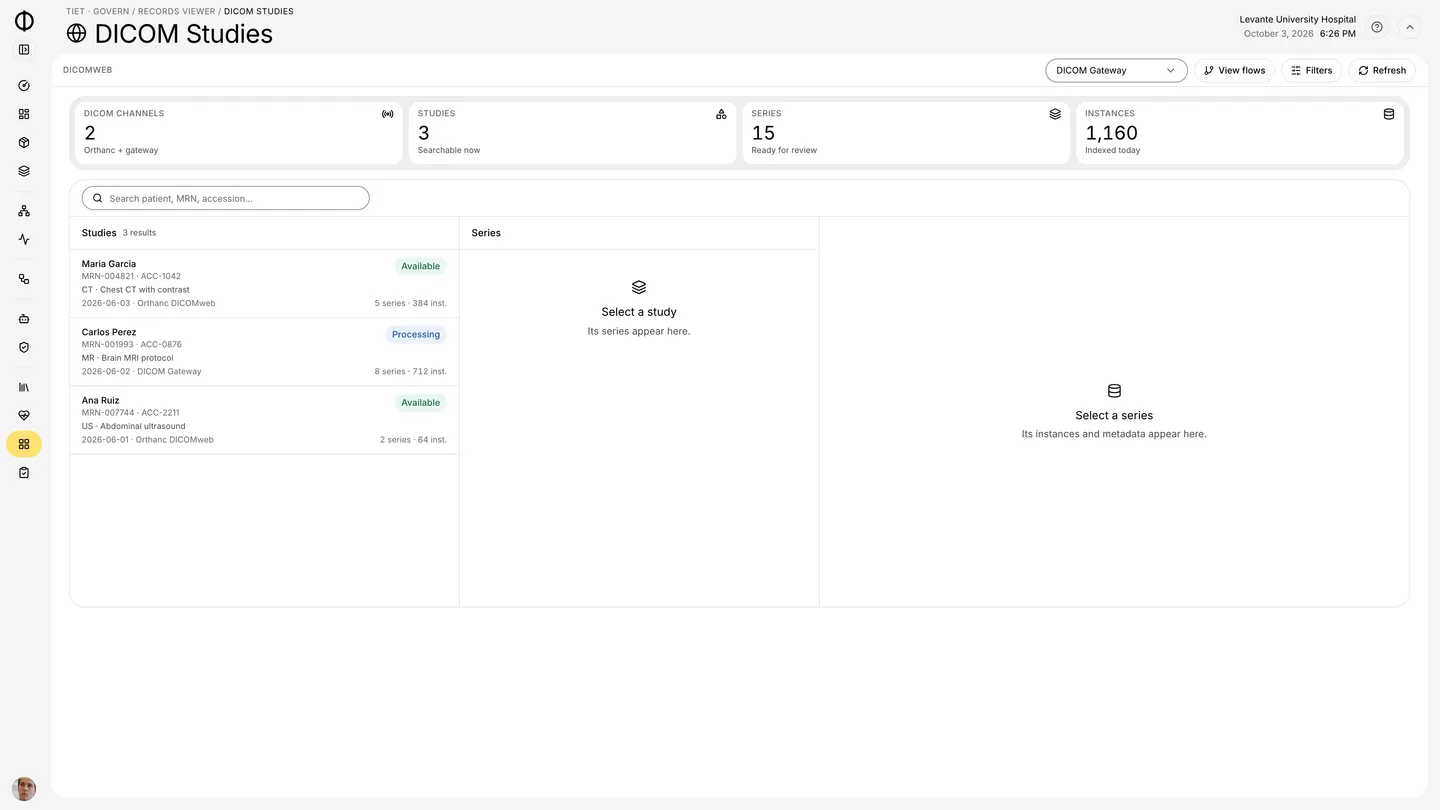Open the library books icon in sidebar
The width and height of the screenshot is (1440, 810).
tap(24, 387)
